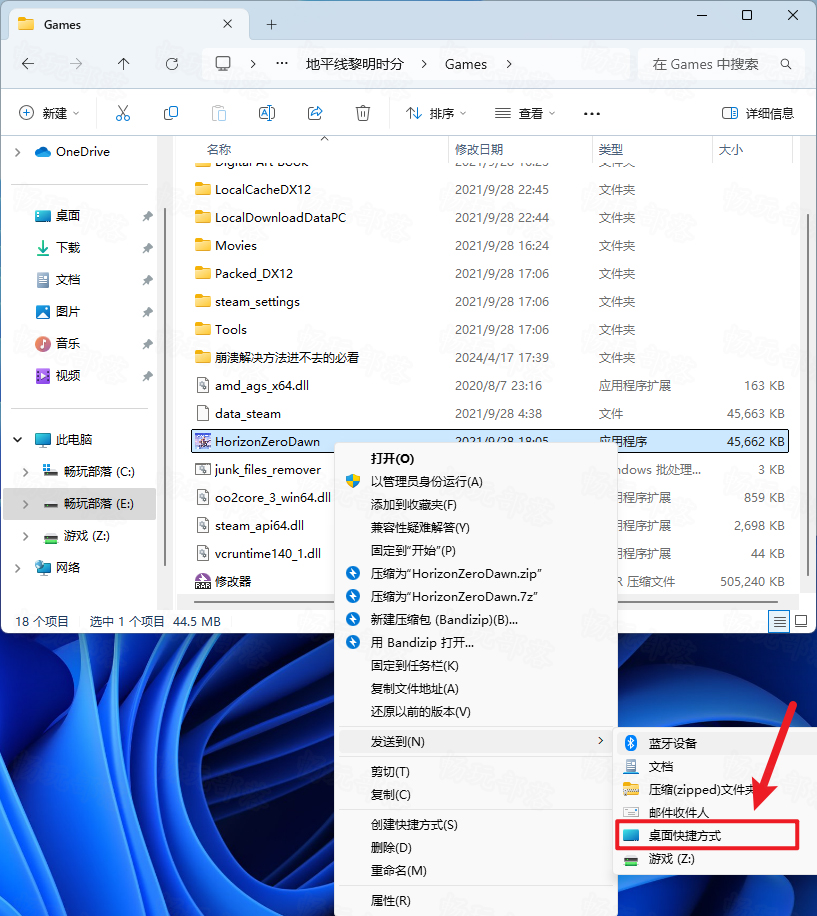The height and width of the screenshot is (916, 817).
Task: Expand the 游戏 (Z:) drive node
Action: pyautogui.click(x=25, y=536)
